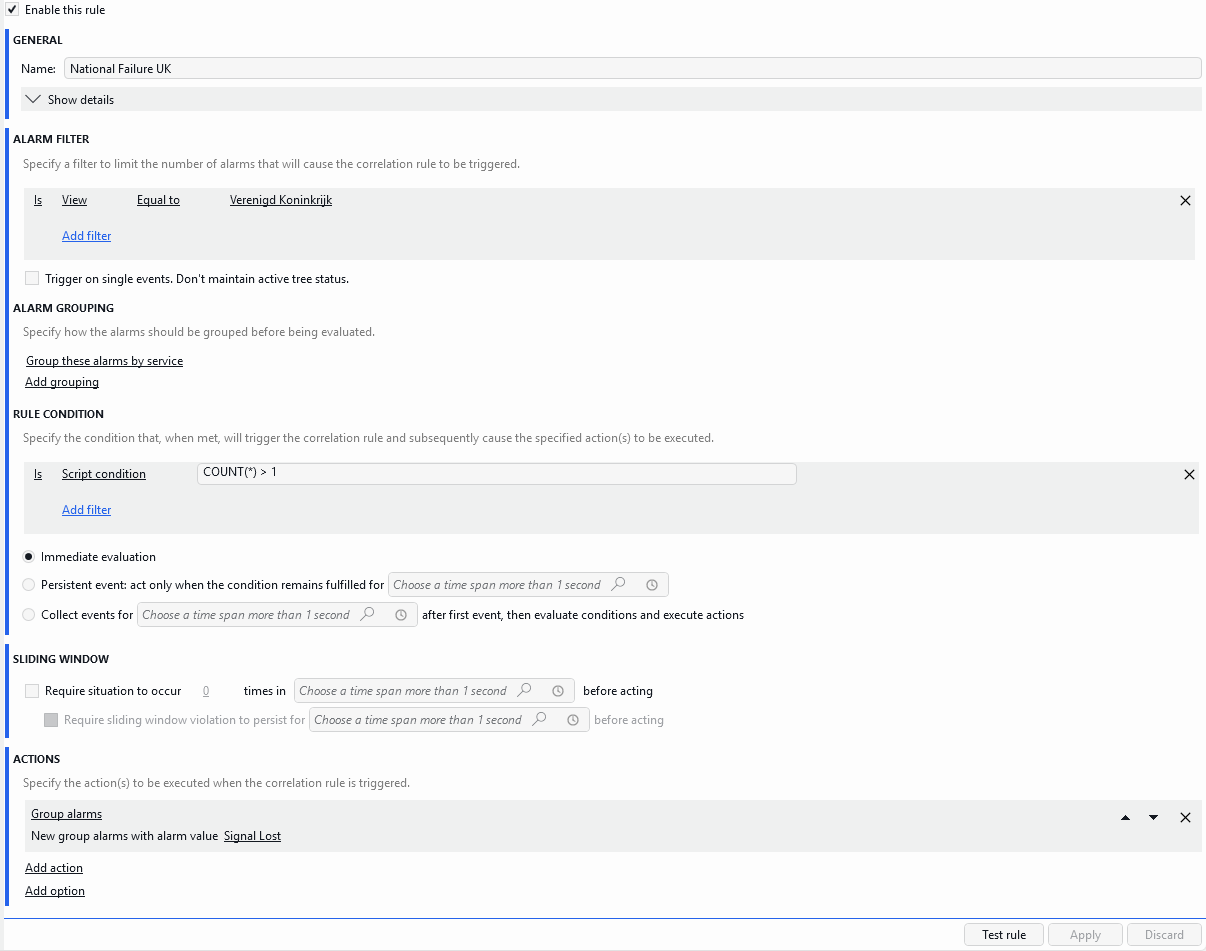Screen dimensions: 1206x951
Task: Select the Verenigd Koninkrijk view value
Action: tap(281, 200)
